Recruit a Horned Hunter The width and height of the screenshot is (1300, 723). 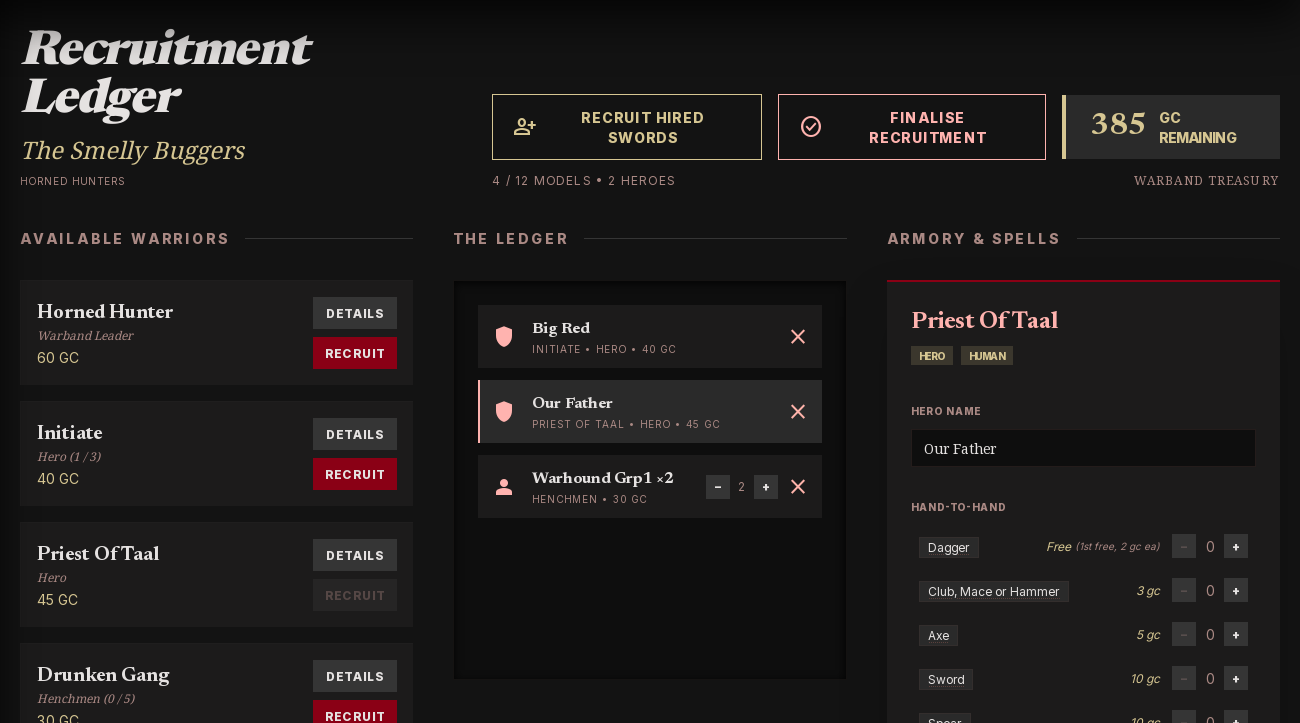pos(355,353)
